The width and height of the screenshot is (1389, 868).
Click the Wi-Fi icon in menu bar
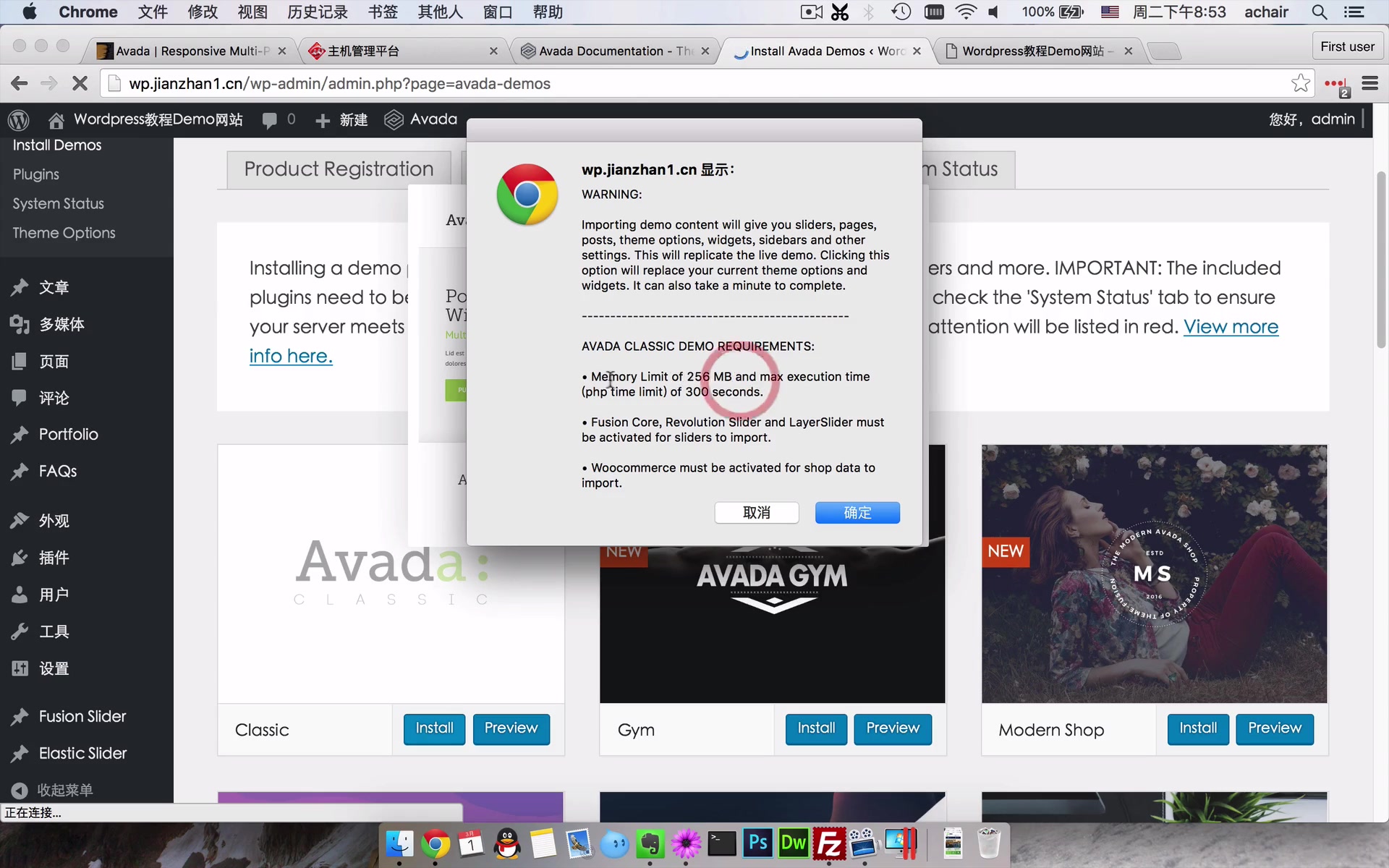click(965, 12)
